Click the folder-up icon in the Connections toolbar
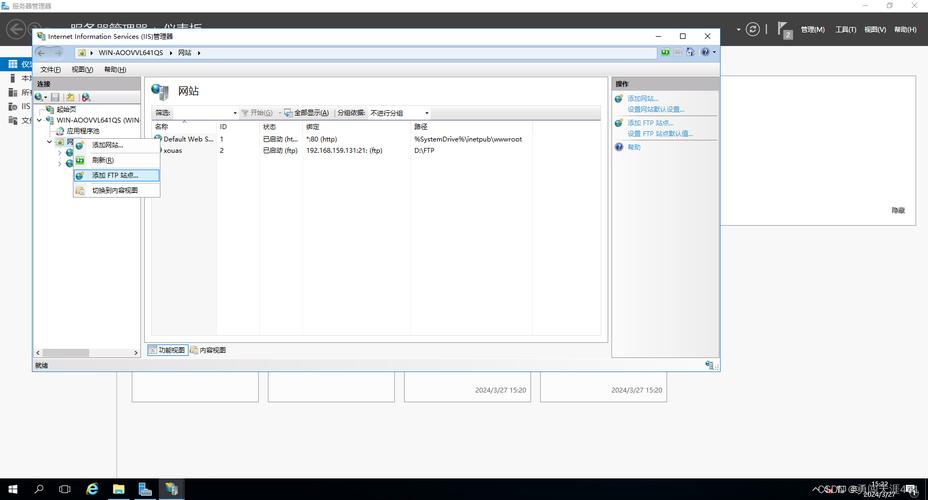The width and height of the screenshot is (928, 500). coord(70,97)
